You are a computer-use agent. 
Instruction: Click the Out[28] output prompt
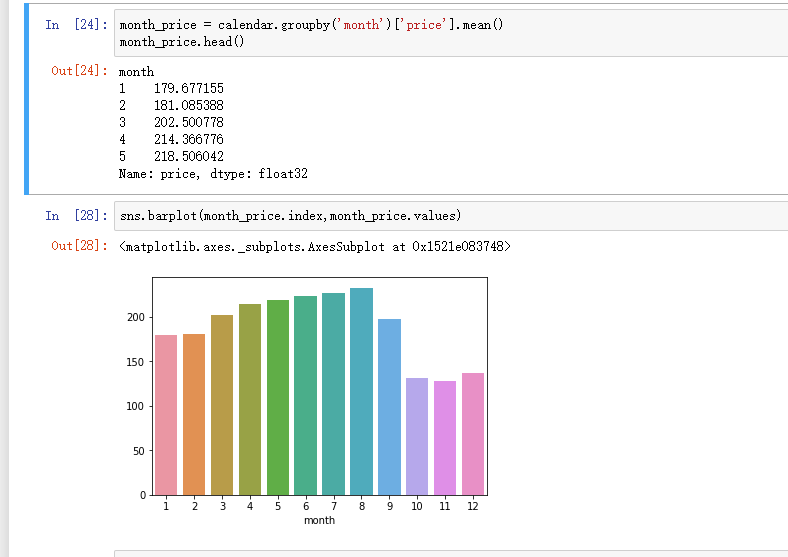point(79,246)
